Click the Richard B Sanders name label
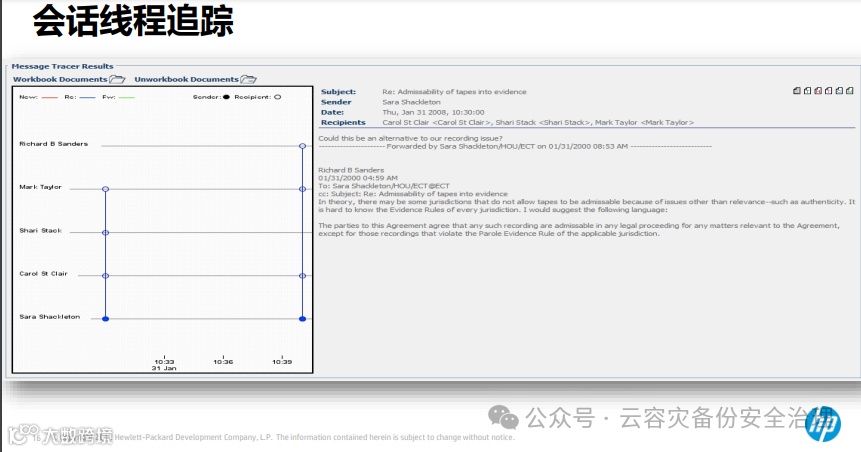Screen dimensions: 861x452 coord(53,144)
